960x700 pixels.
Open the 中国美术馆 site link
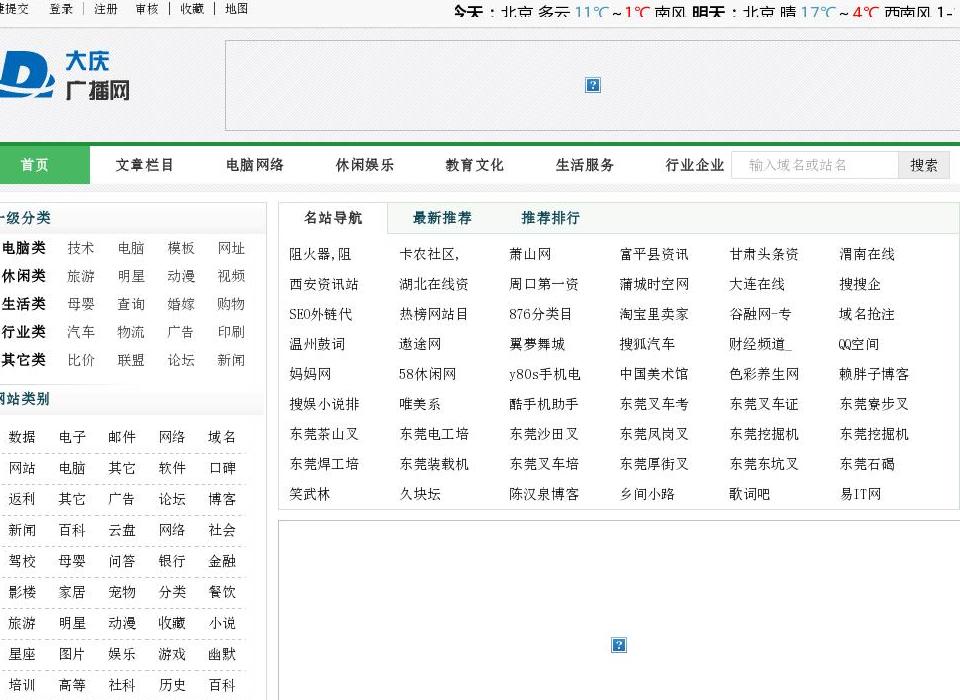(654, 374)
